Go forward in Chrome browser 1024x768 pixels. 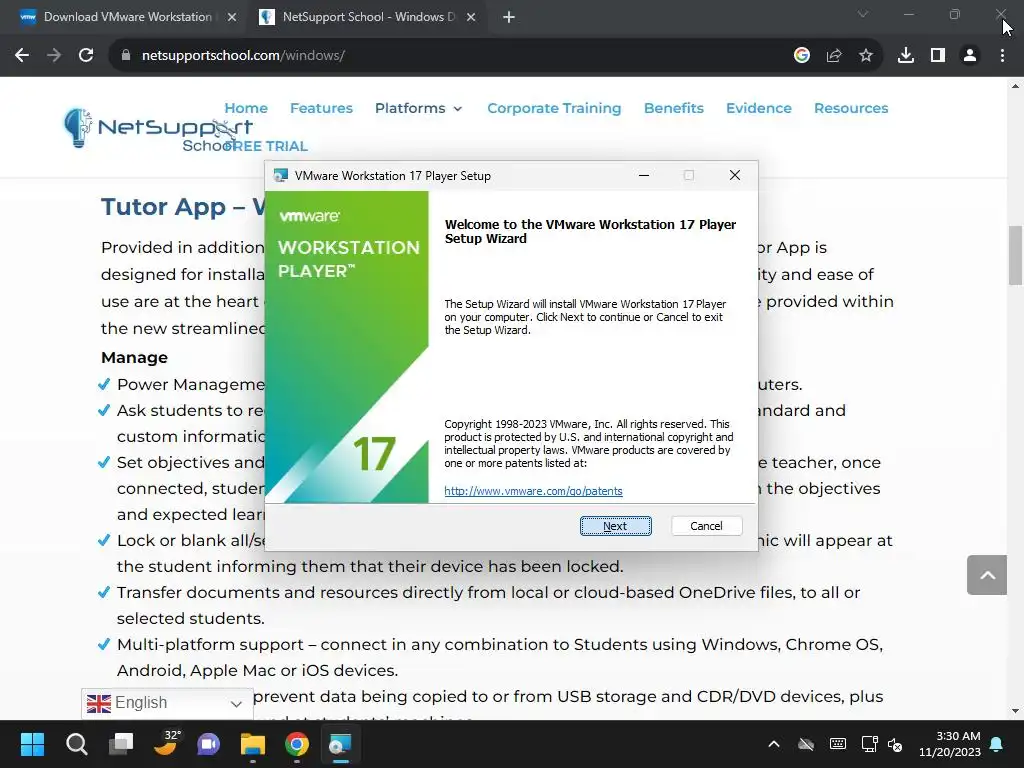[54, 56]
